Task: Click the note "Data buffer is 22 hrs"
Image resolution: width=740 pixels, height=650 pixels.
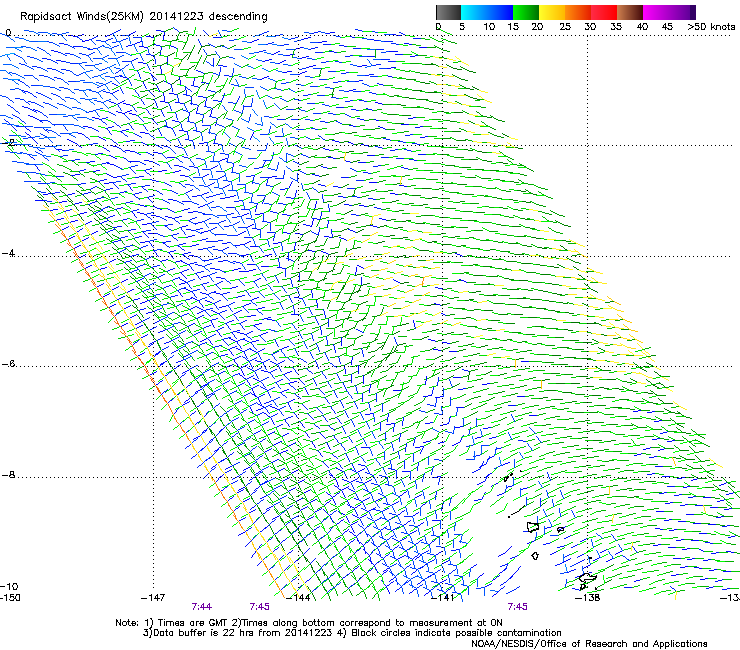Action: tap(202, 633)
